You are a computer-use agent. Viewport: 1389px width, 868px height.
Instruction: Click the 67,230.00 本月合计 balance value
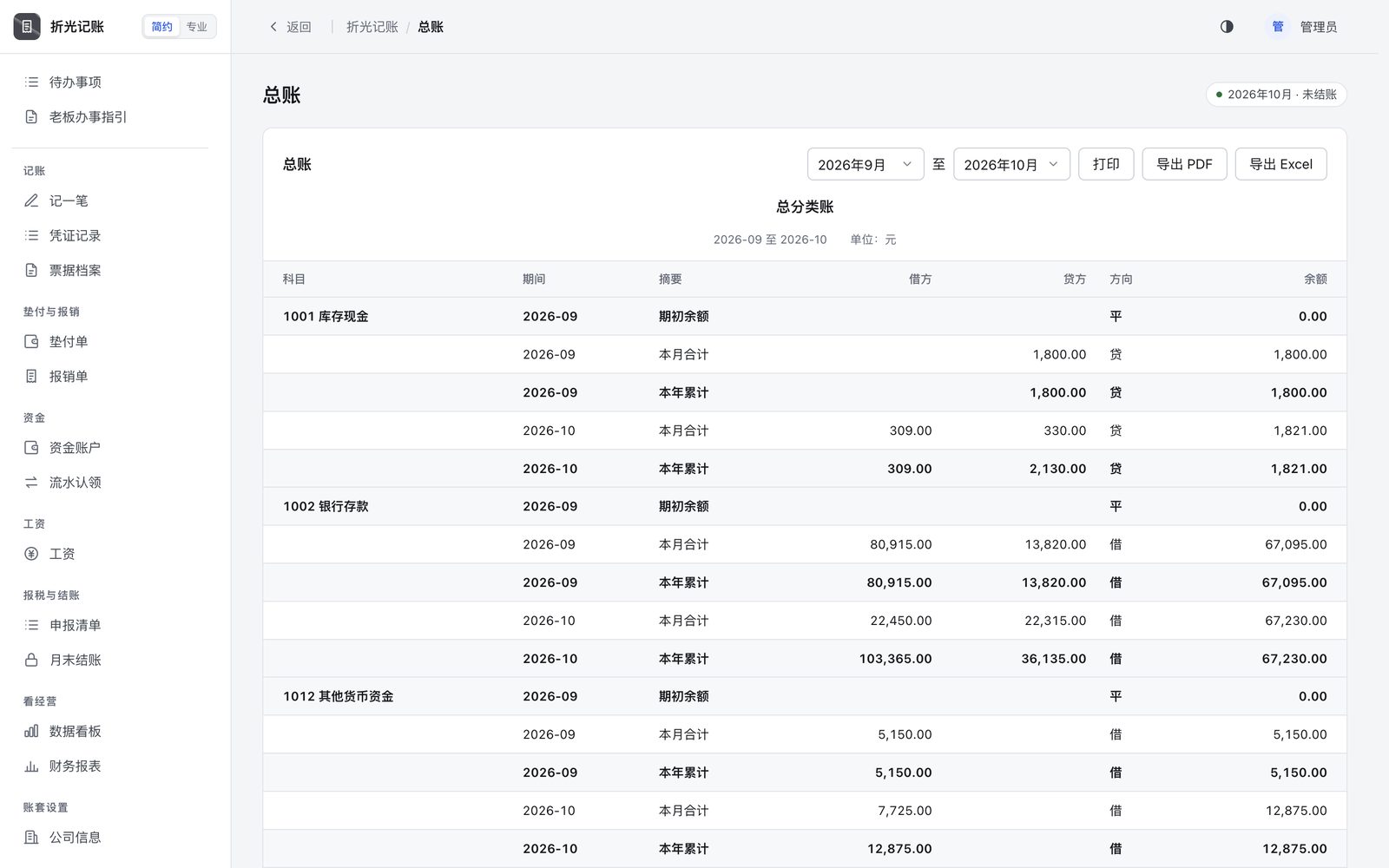[1295, 621]
